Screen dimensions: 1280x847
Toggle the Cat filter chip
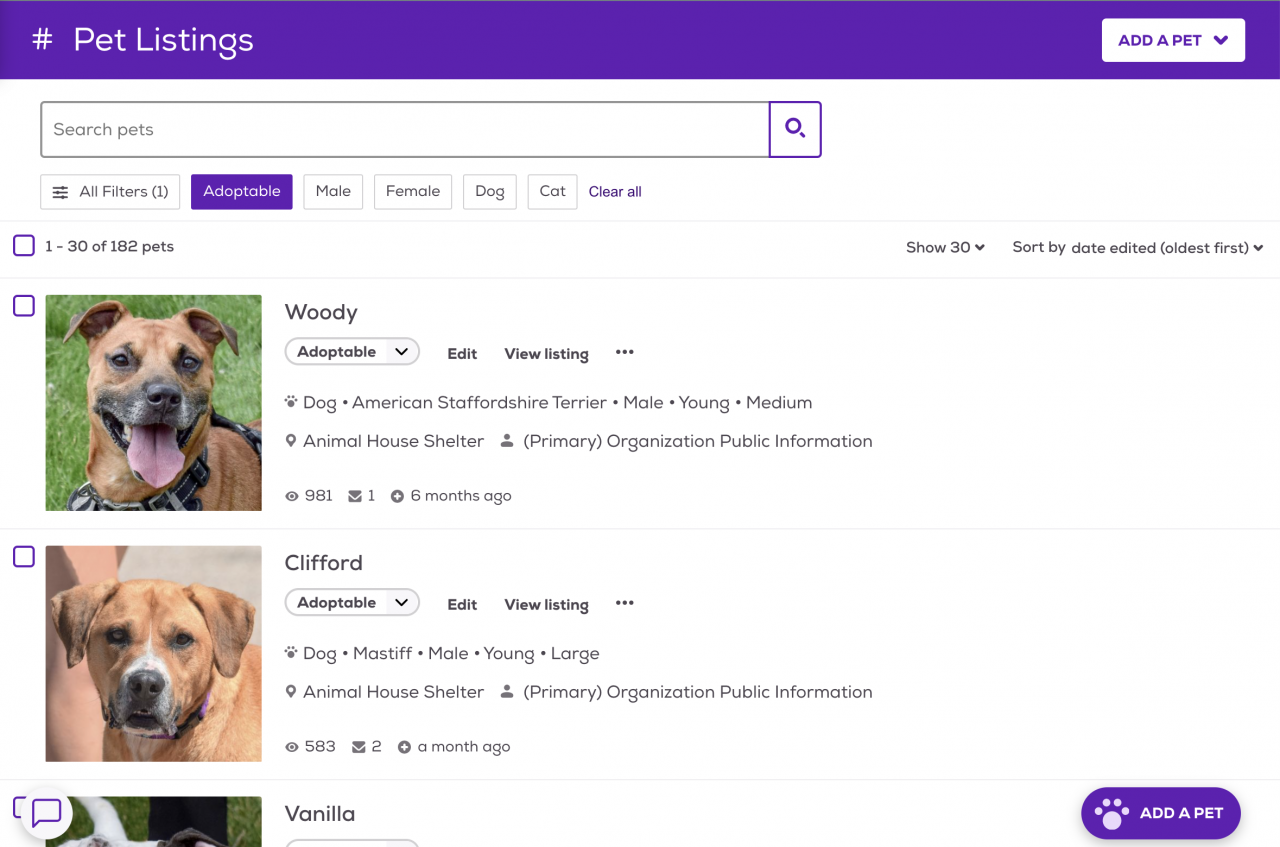pos(552,191)
